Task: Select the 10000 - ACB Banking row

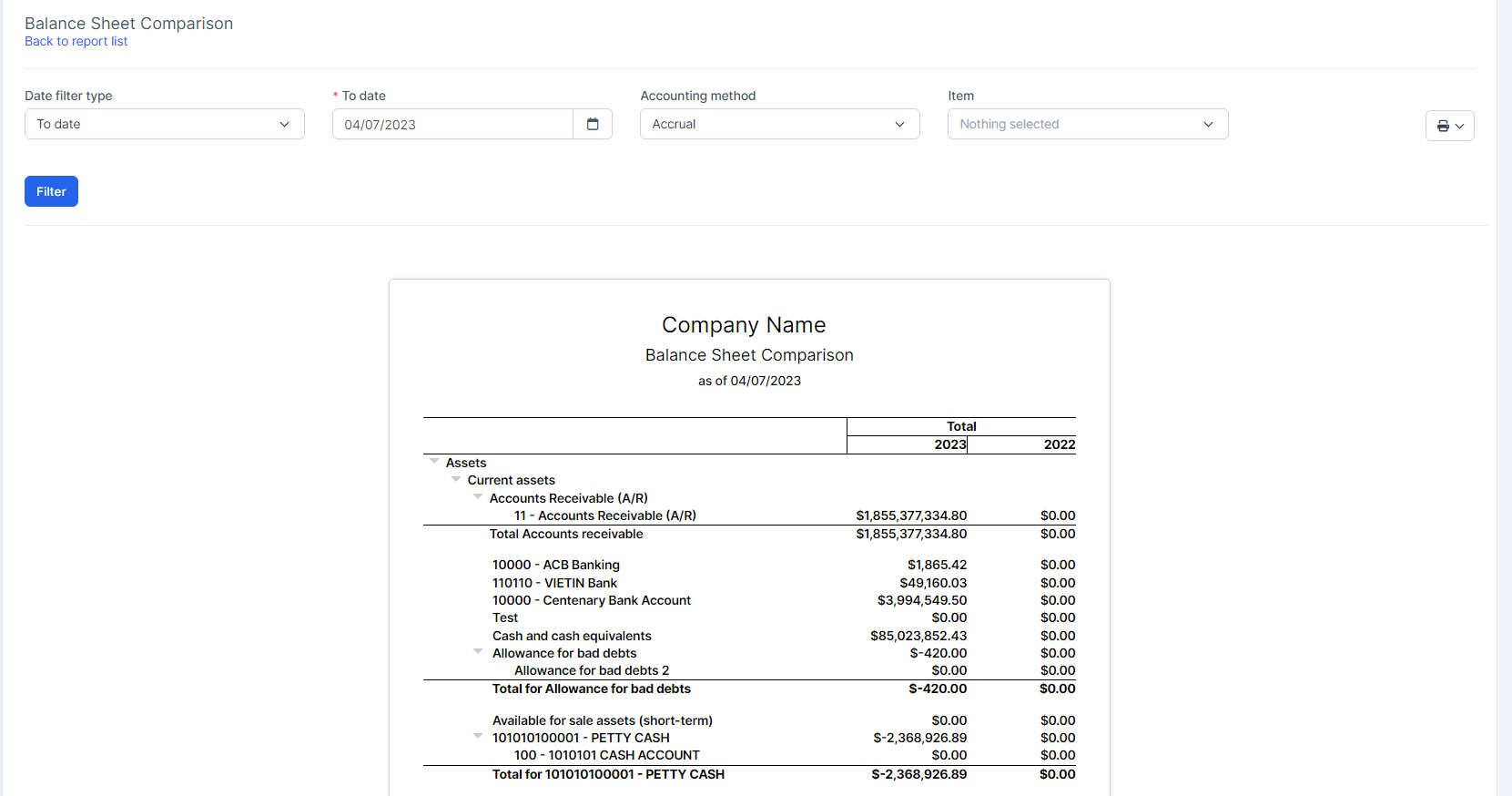Action: coord(555,565)
